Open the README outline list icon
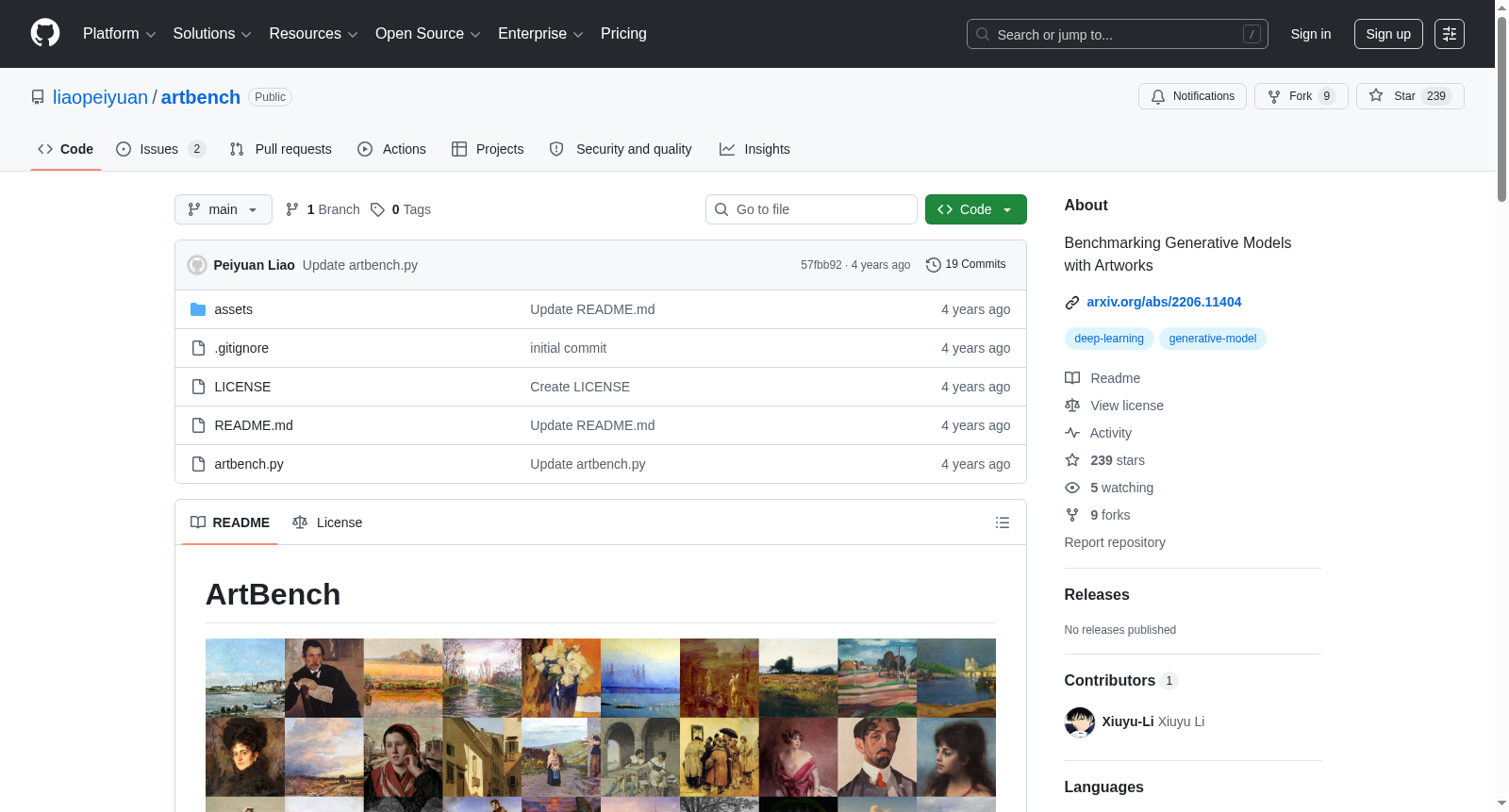The width and height of the screenshot is (1509, 812). 1003,522
